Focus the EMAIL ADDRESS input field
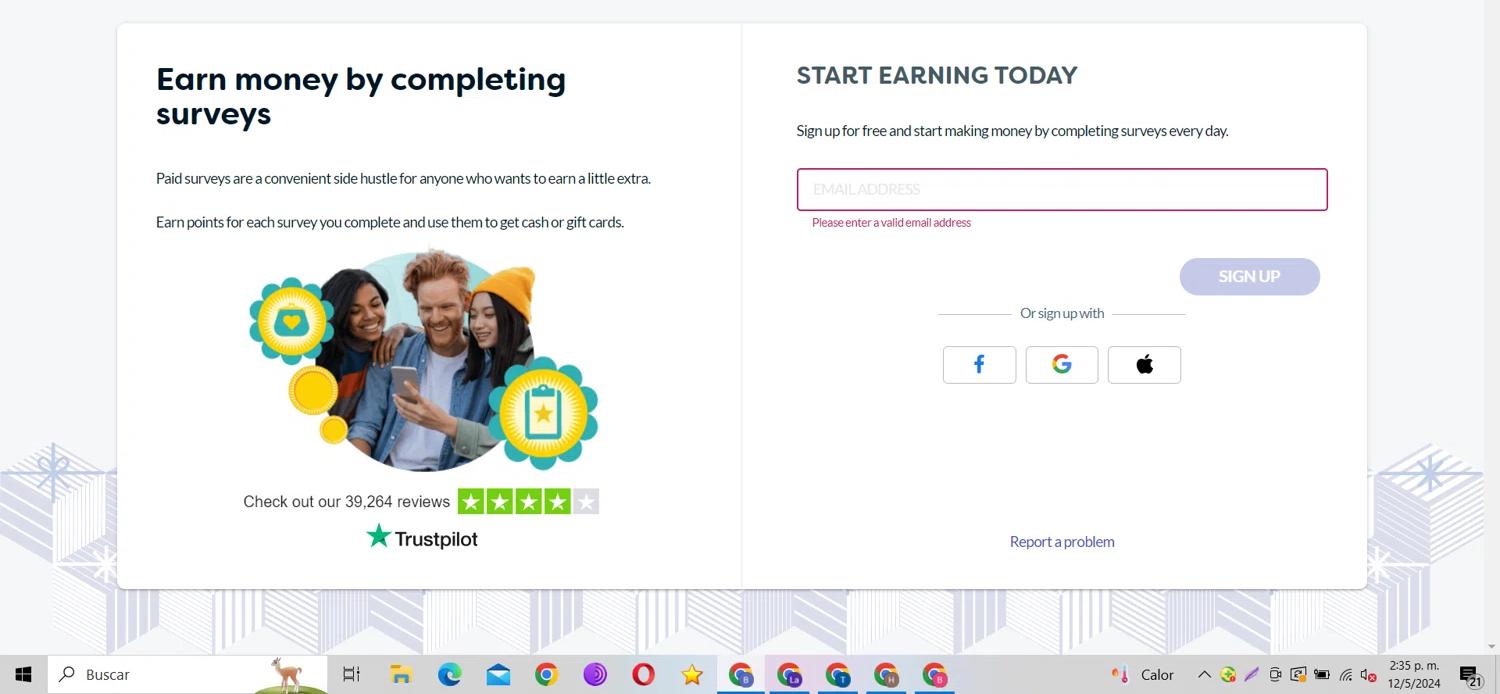The width and height of the screenshot is (1500, 694). click(x=1061, y=190)
